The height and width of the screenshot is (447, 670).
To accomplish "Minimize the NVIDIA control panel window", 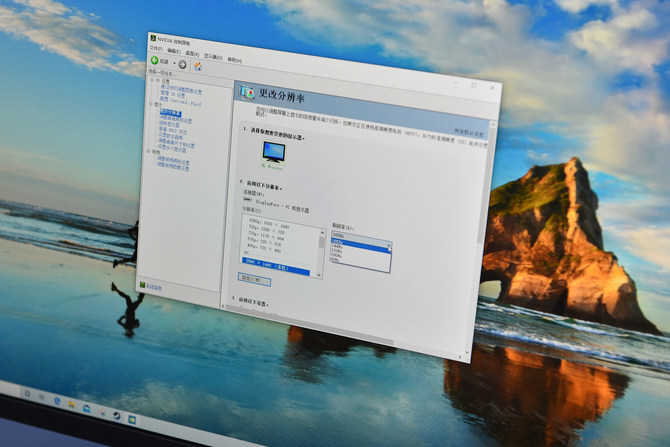I will [x=456, y=82].
